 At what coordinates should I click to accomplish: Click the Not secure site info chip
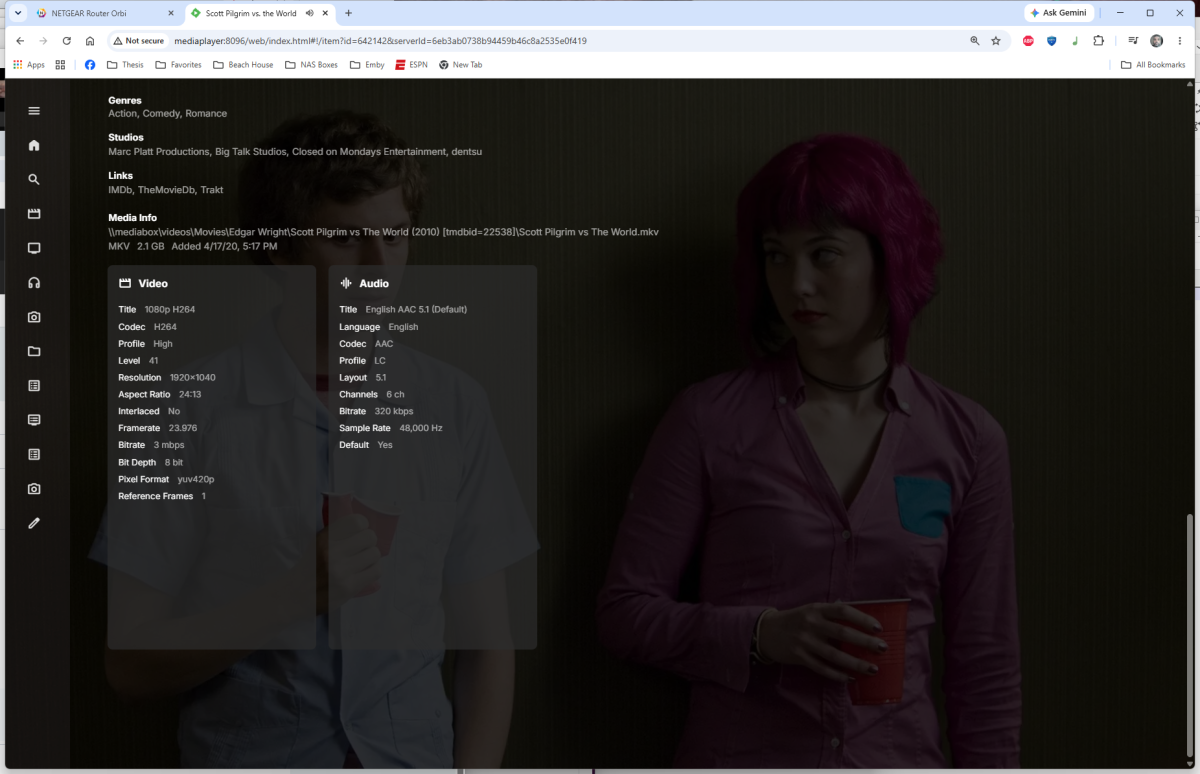138,41
